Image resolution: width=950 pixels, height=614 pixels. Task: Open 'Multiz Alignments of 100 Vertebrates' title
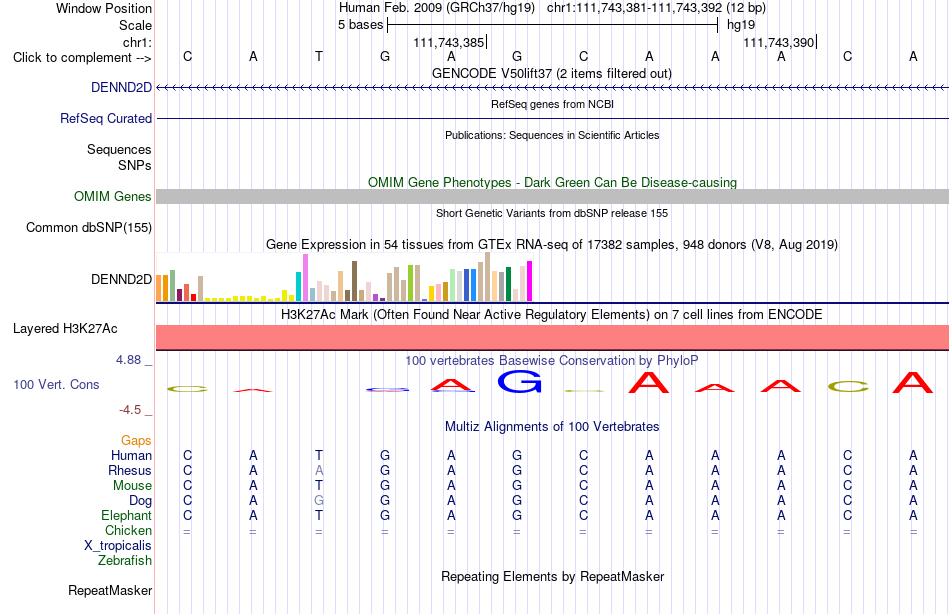(552, 426)
